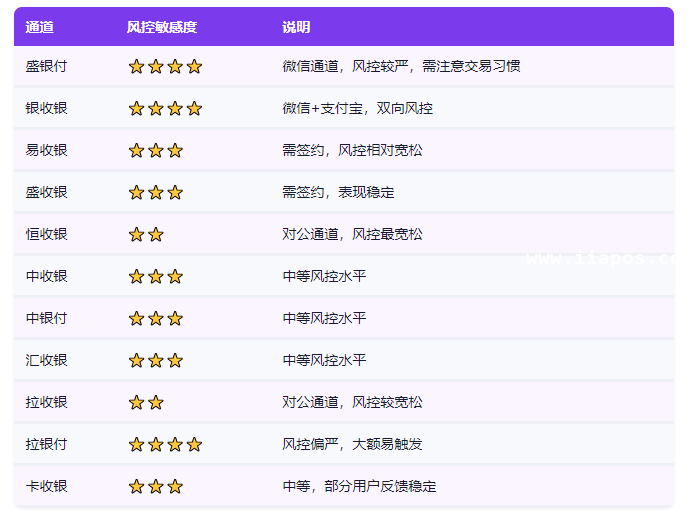Image resolution: width=697 pixels, height=517 pixels.
Task: Click description 对公通道，风控较宽松
Action: click(352, 402)
